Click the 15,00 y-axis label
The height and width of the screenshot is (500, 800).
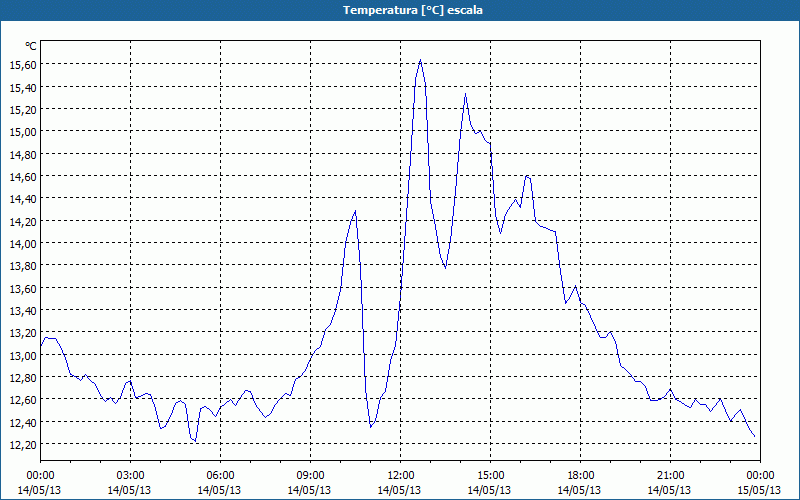[23, 132]
